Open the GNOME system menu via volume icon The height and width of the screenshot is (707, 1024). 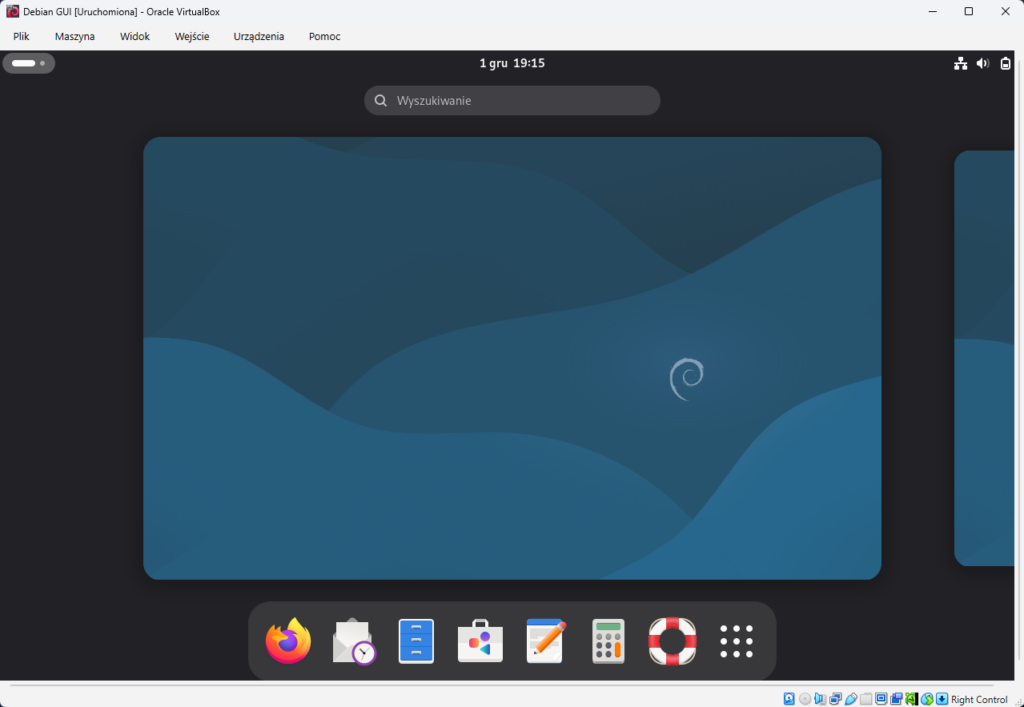click(x=982, y=63)
